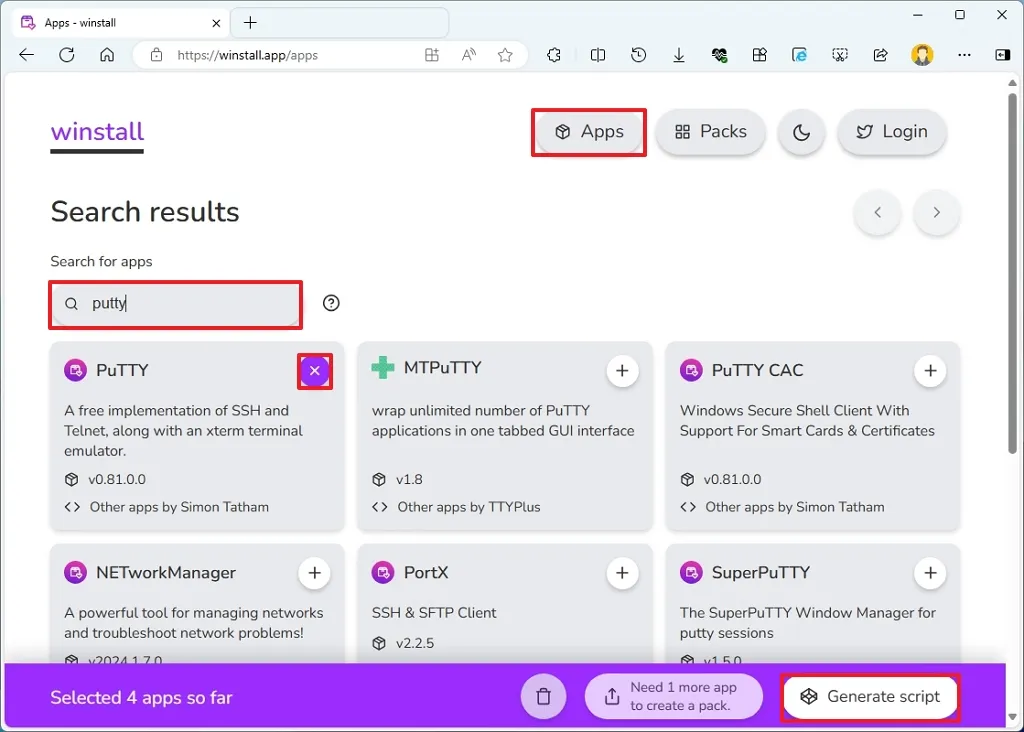Add SuperPuTTY to selection
Image resolution: width=1024 pixels, height=732 pixels.
coord(930,573)
